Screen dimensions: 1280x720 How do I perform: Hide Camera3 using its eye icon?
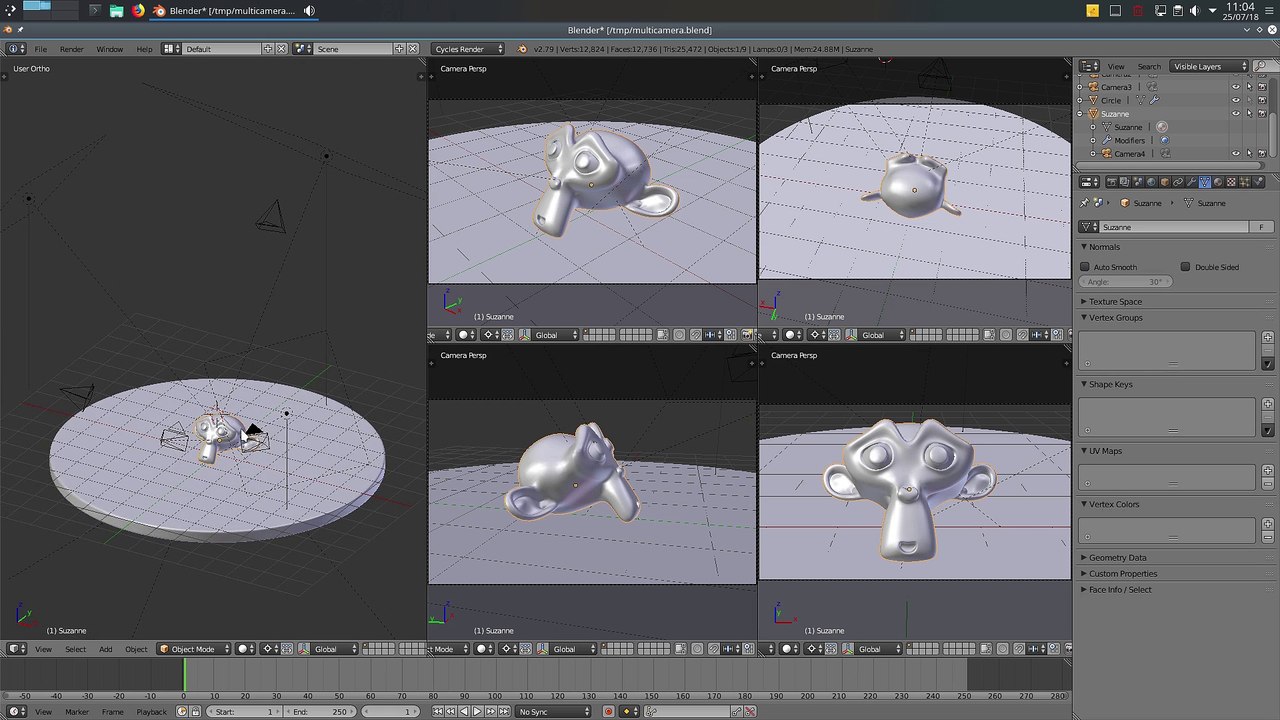[x=1235, y=87]
